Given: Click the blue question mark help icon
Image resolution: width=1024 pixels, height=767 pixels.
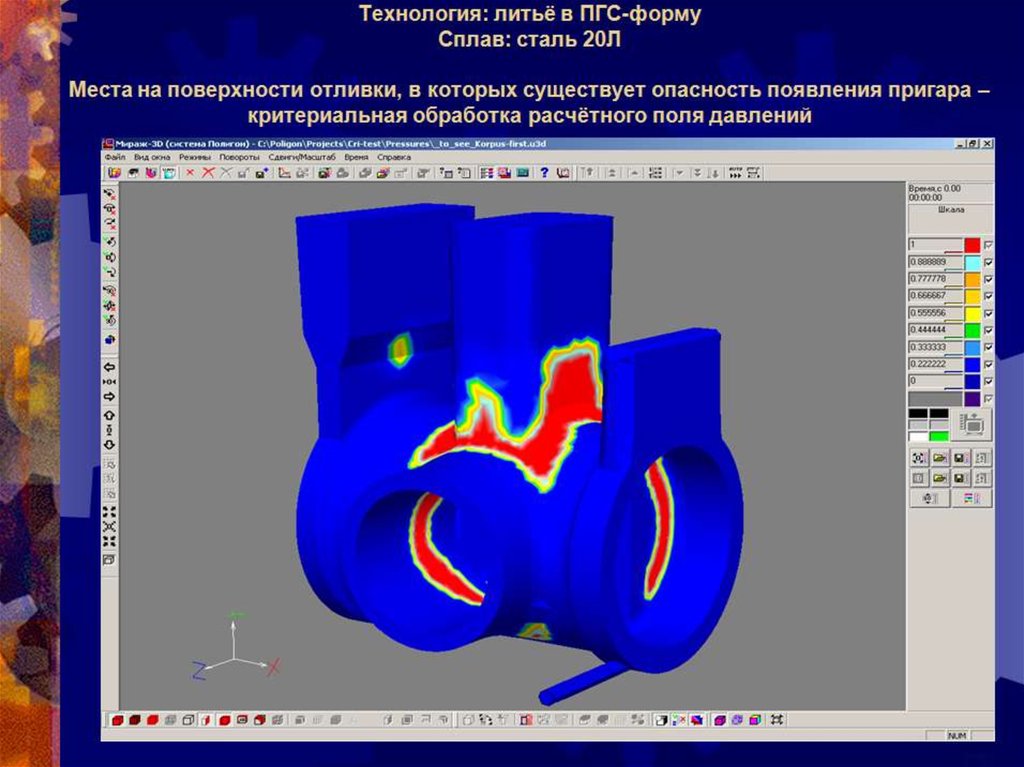Looking at the screenshot, I should click(544, 173).
